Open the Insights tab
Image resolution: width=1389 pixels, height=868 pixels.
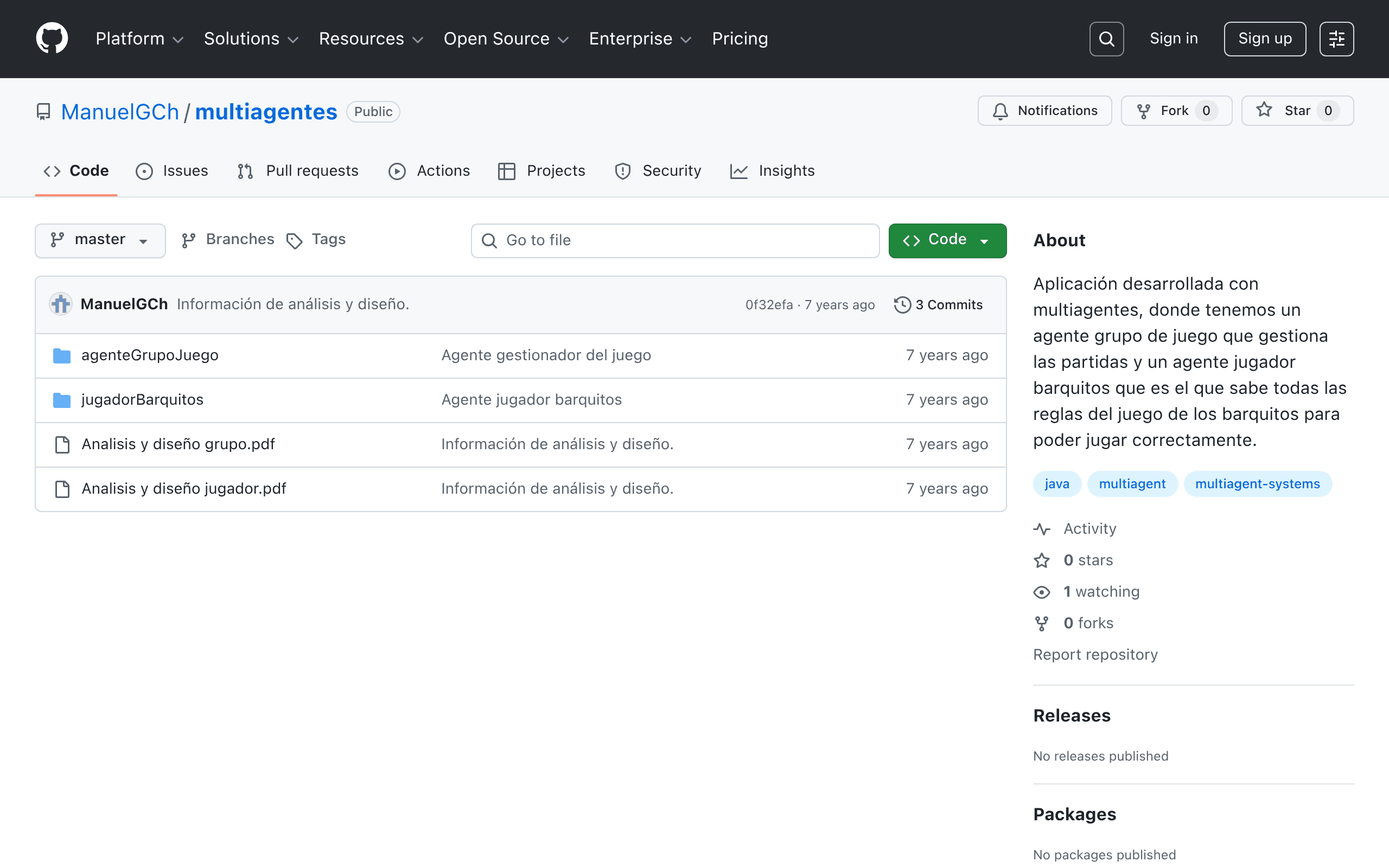pyautogui.click(x=772, y=170)
